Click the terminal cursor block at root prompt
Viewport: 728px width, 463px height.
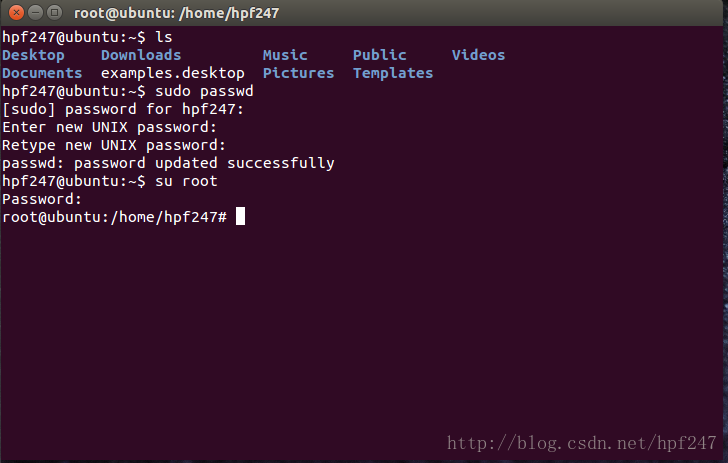[240, 216]
